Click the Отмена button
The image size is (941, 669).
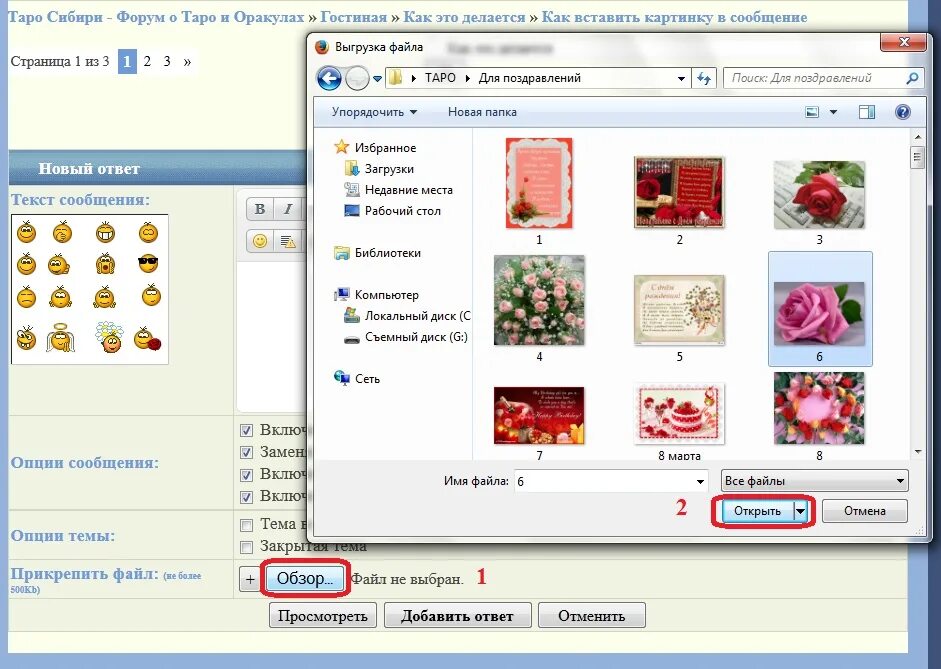pos(865,511)
